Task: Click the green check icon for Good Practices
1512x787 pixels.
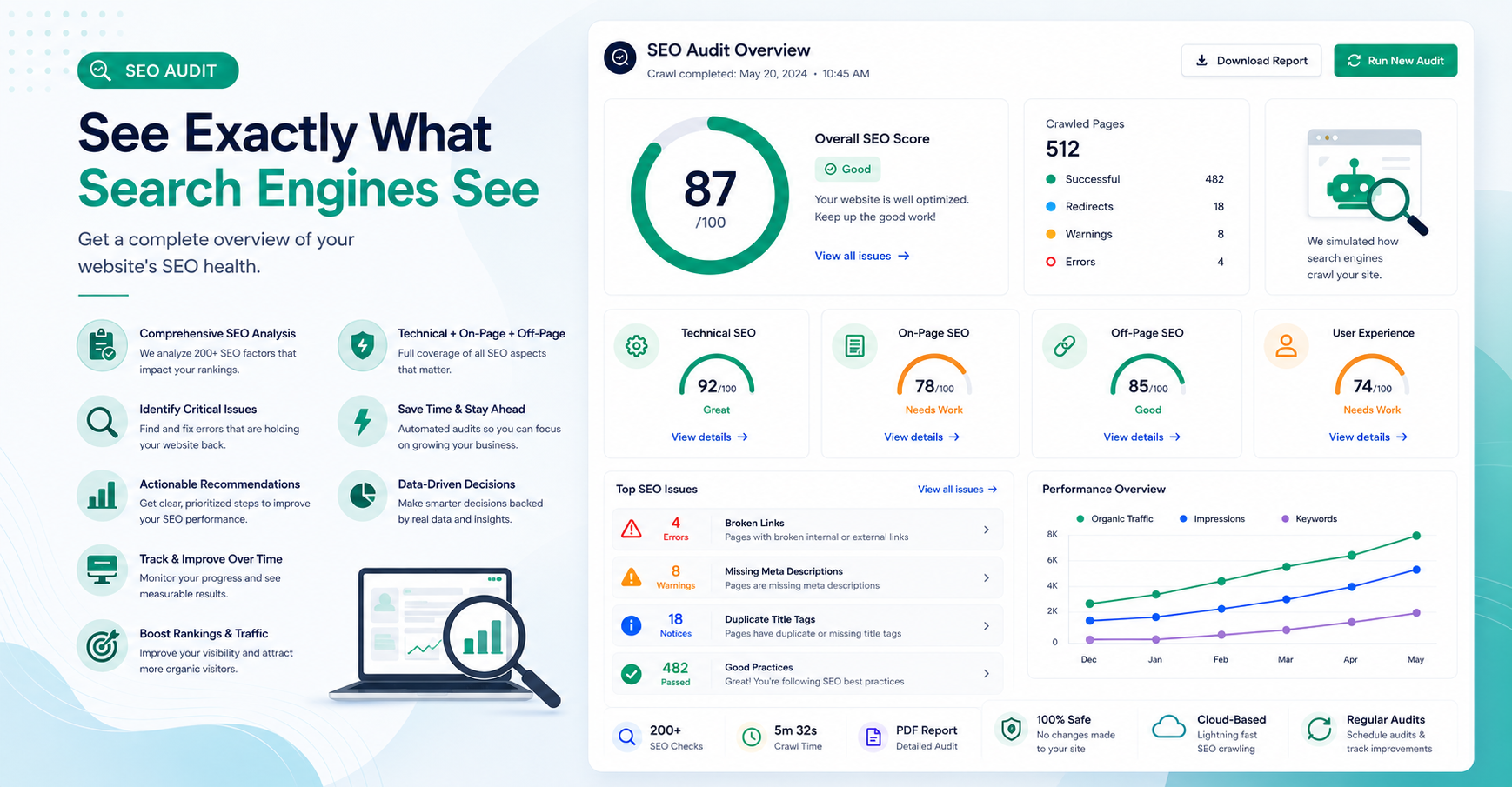Action: 632,674
